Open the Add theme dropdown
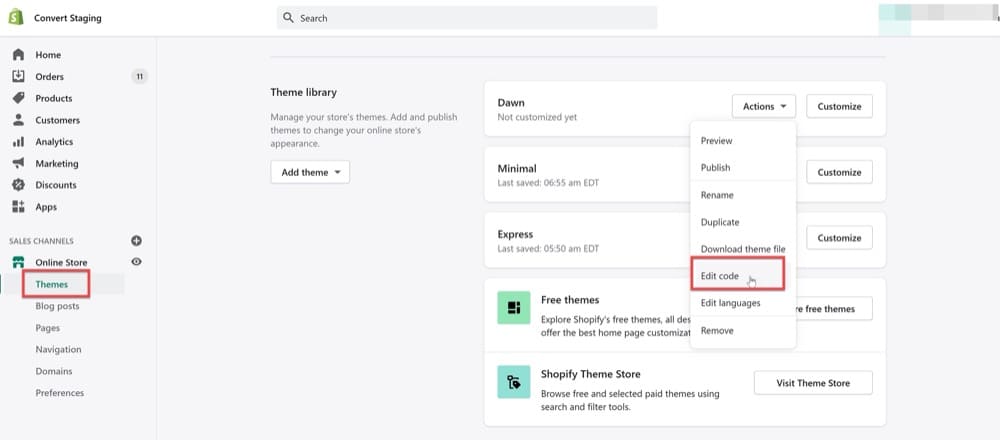Screen dimensions: 1000x440 (310, 172)
